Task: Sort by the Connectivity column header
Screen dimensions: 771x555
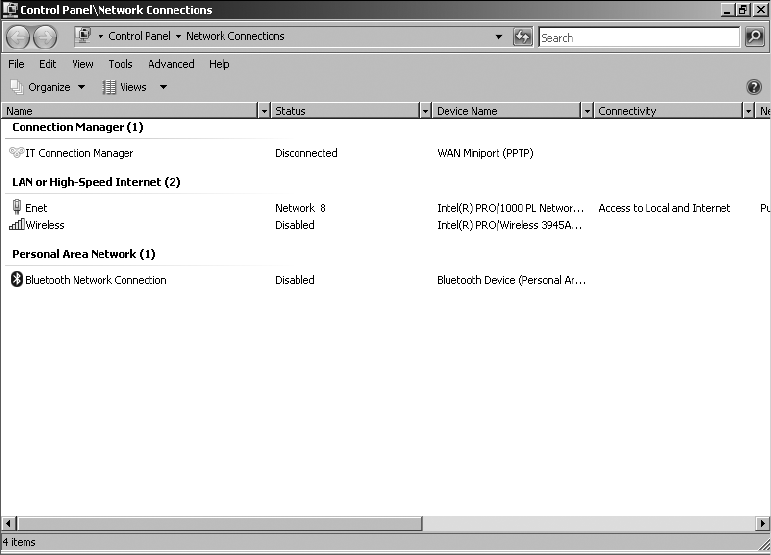Action: (668, 111)
